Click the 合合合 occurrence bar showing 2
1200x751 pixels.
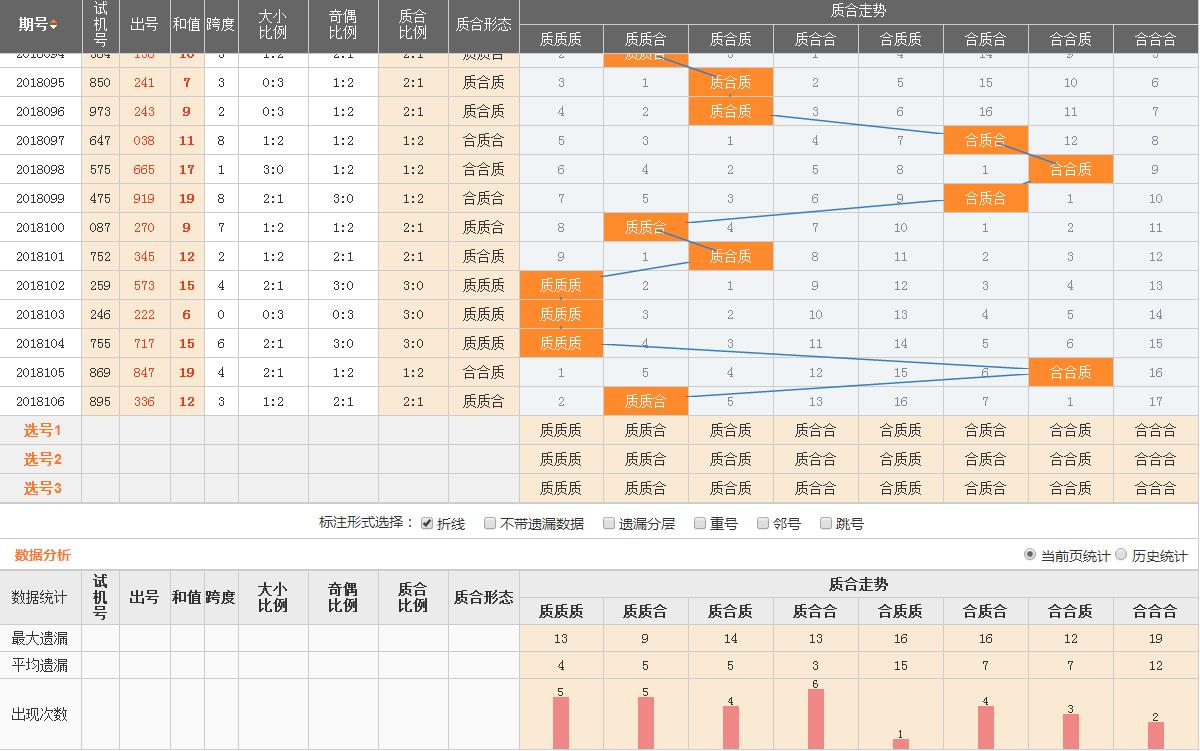(x=1156, y=735)
